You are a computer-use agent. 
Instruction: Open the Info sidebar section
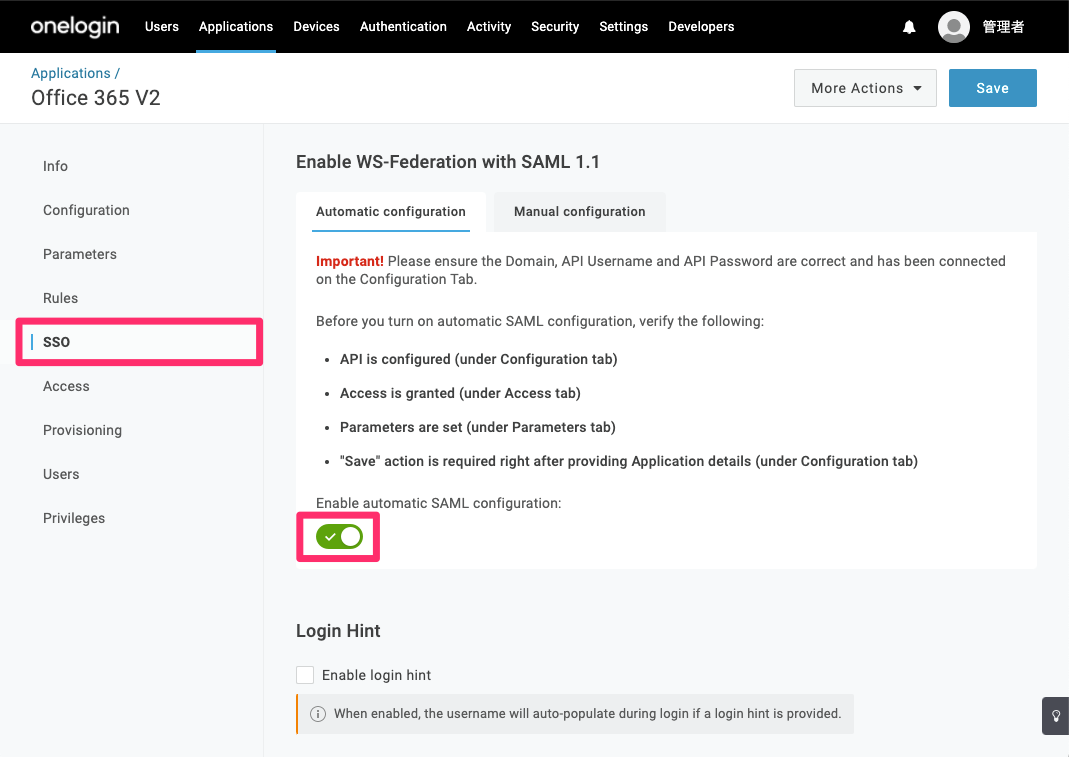[x=55, y=166]
